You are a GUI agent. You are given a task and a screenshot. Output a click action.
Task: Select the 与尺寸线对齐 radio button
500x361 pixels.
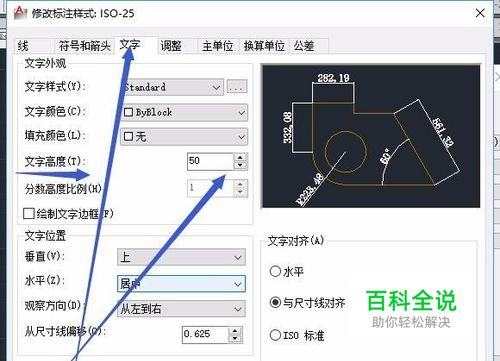click(x=275, y=302)
